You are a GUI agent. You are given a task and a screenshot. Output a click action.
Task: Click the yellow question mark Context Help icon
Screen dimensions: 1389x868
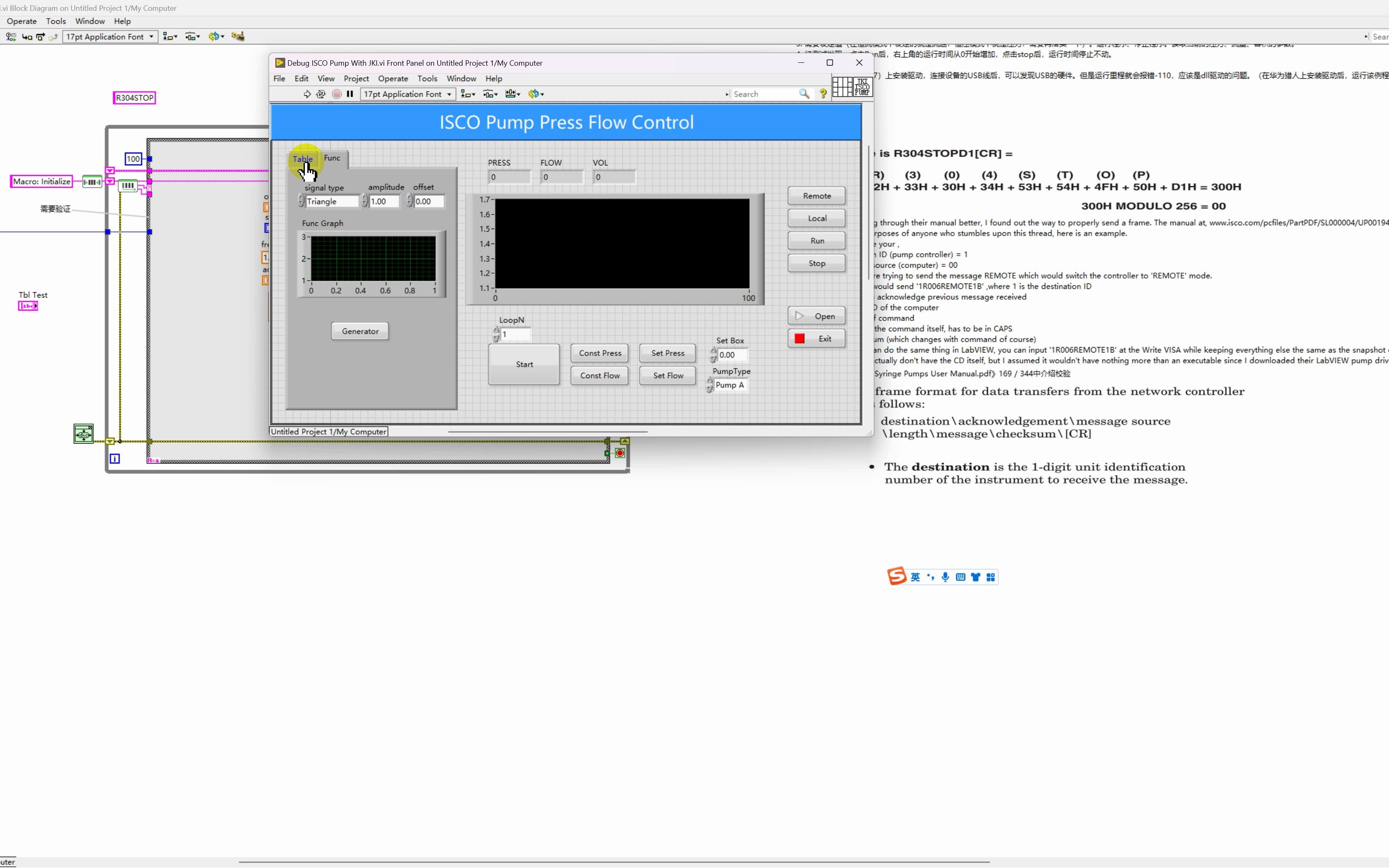pyautogui.click(x=823, y=94)
